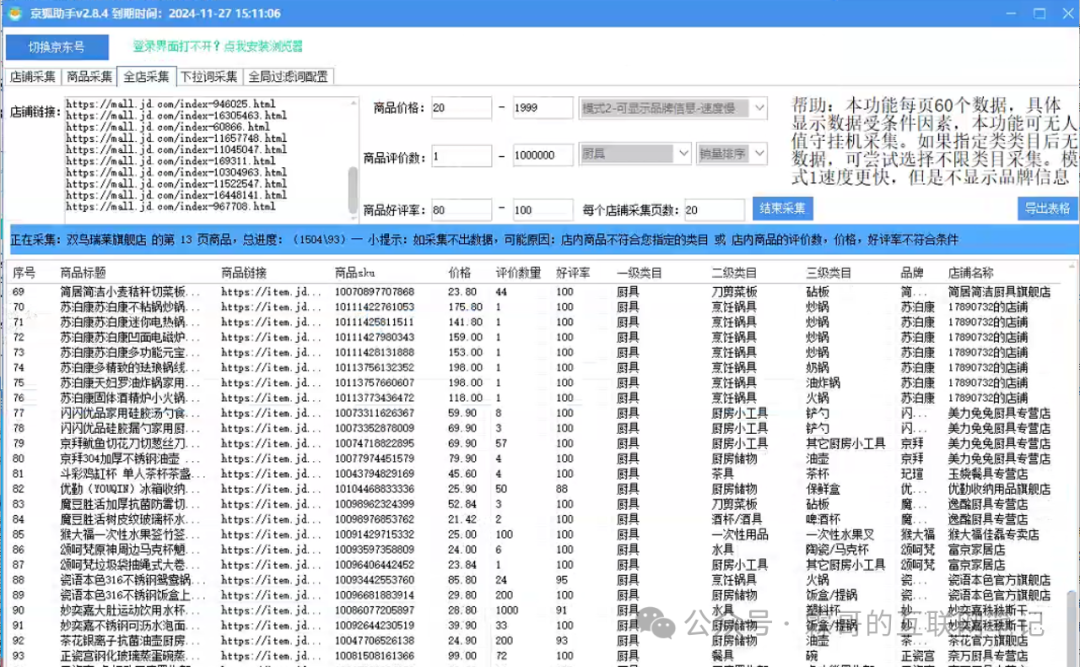The height and width of the screenshot is (667, 1080).
Task: Click the 切换京东号 button
Action: point(56,47)
